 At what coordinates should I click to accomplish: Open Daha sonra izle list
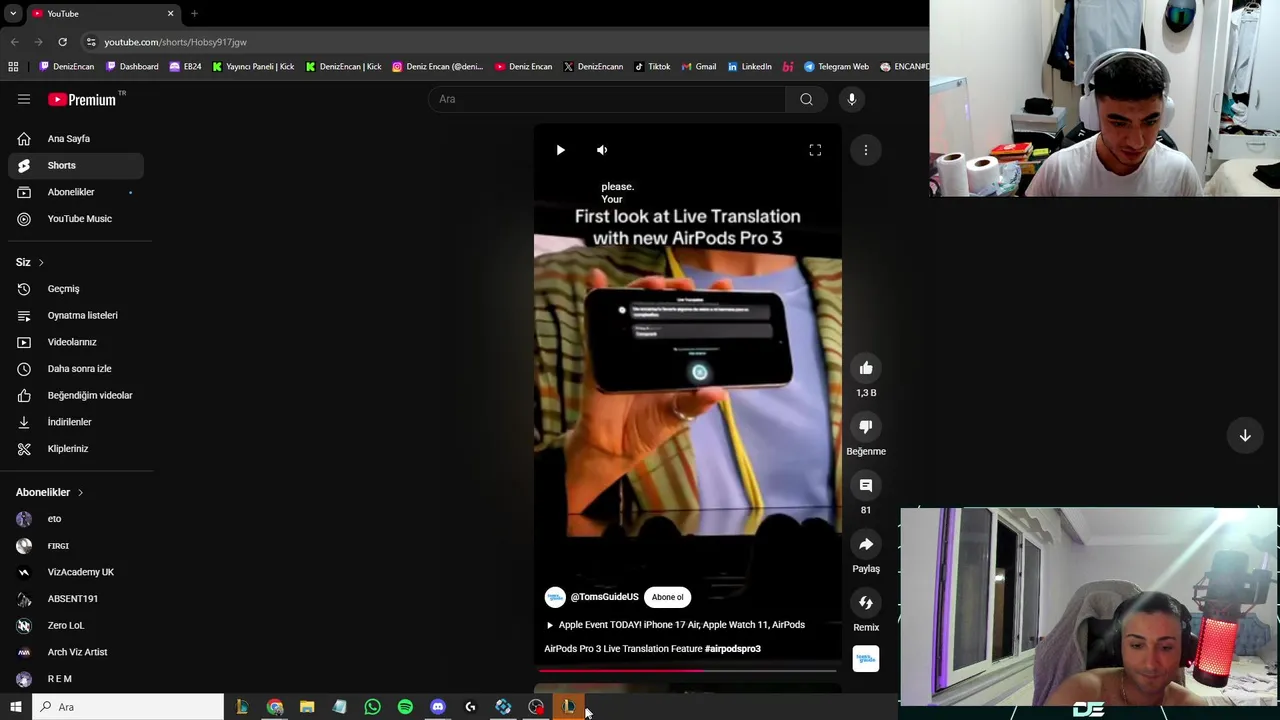(76, 369)
